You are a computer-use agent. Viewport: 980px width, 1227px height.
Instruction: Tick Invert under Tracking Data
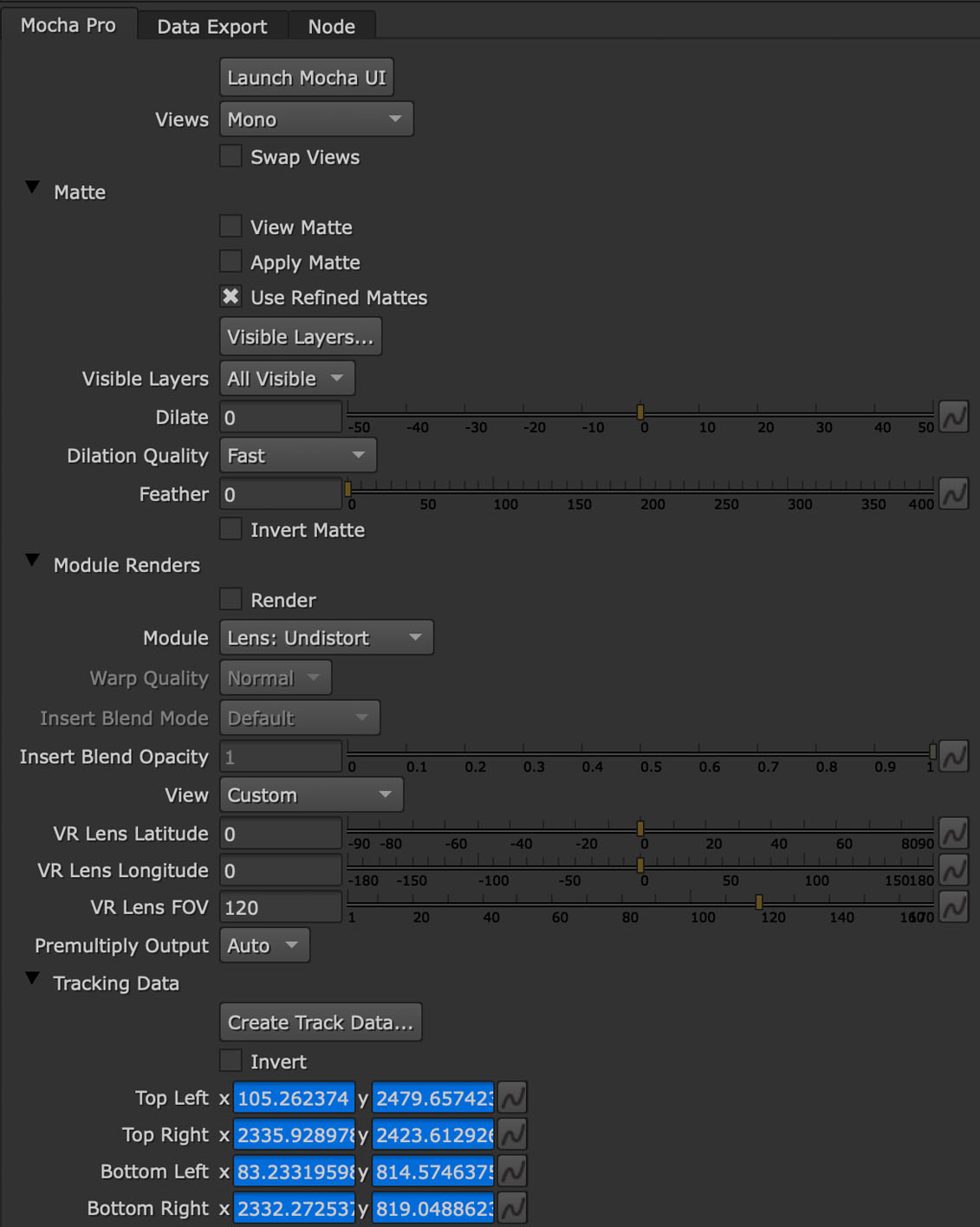coord(230,1061)
